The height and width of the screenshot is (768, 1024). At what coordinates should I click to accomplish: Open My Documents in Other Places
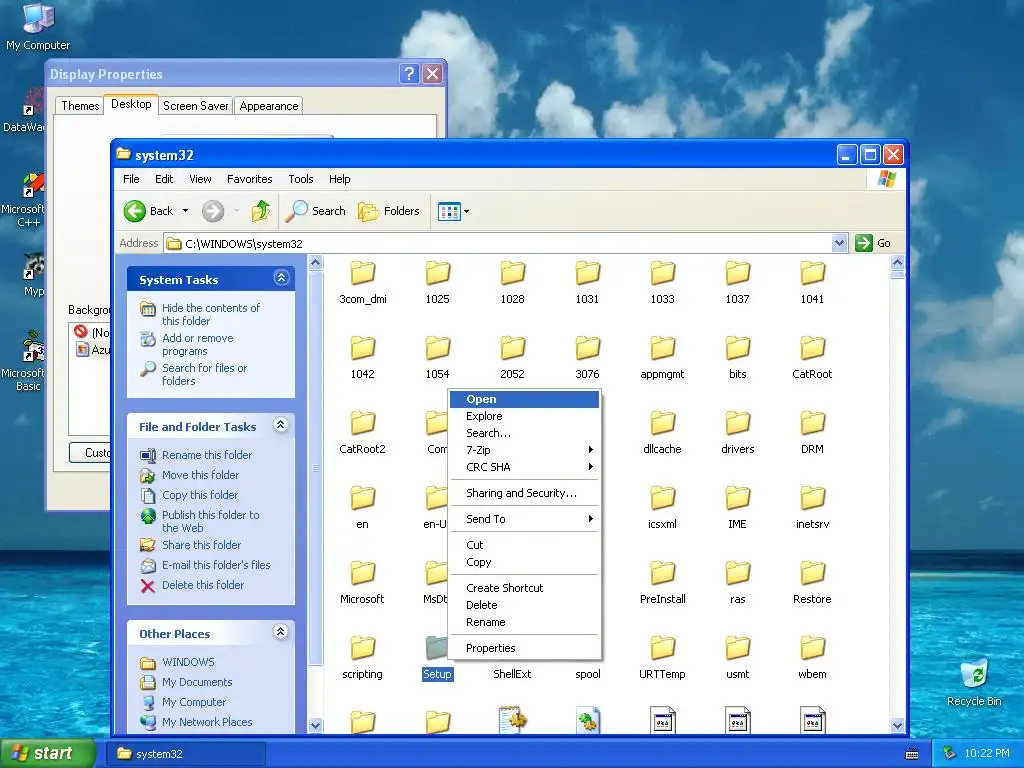[197, 682]
